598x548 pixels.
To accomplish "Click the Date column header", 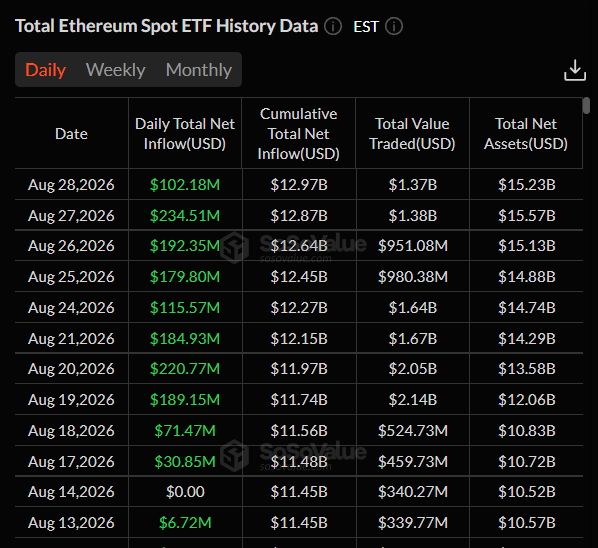I will 71,134.
